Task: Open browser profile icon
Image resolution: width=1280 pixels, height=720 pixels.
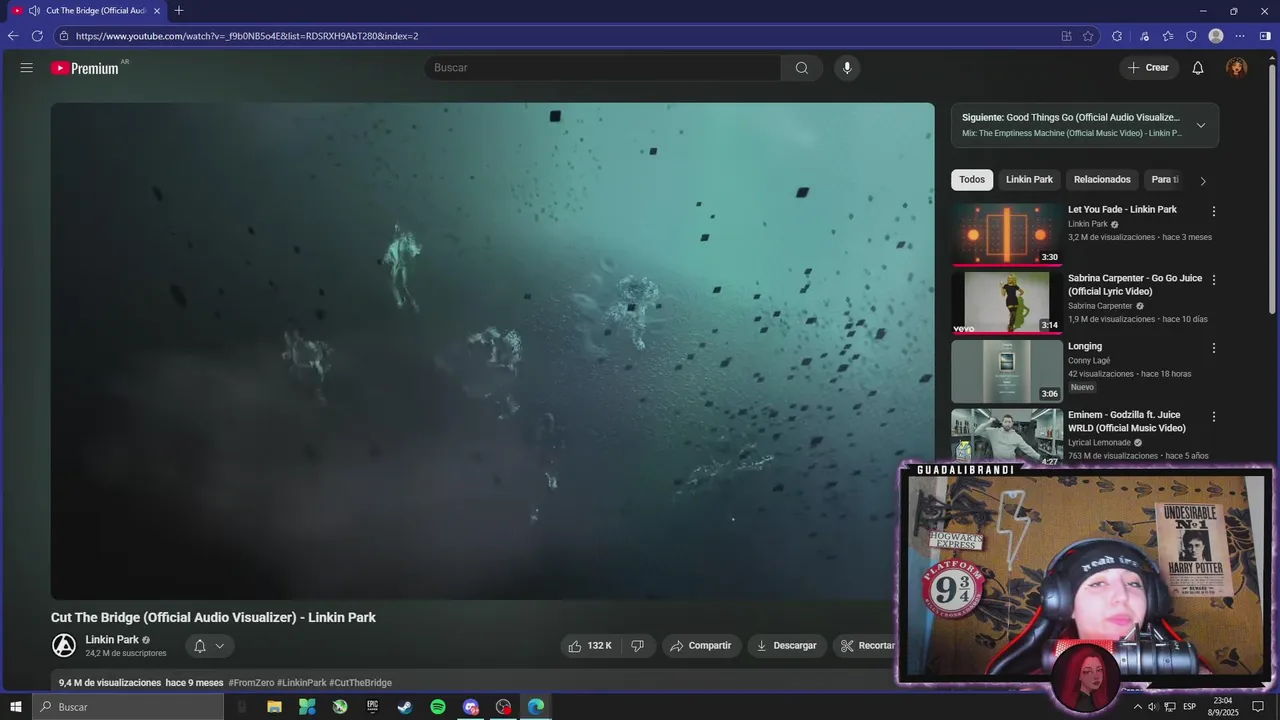Action: [1216, 36]
